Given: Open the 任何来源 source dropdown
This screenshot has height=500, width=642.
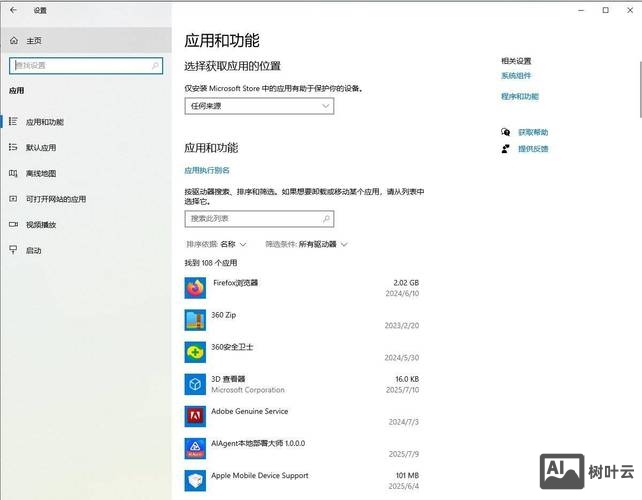Looking at the screenshot, I should [259, 106].
